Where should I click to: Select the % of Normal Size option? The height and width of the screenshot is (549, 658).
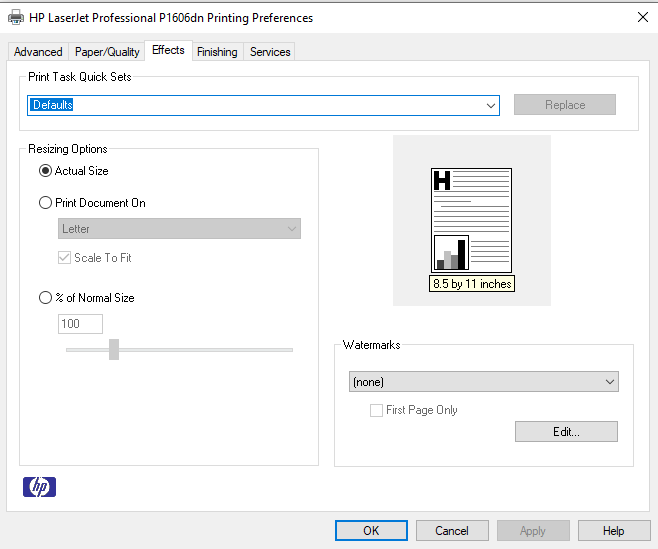[x=45, y=298]
